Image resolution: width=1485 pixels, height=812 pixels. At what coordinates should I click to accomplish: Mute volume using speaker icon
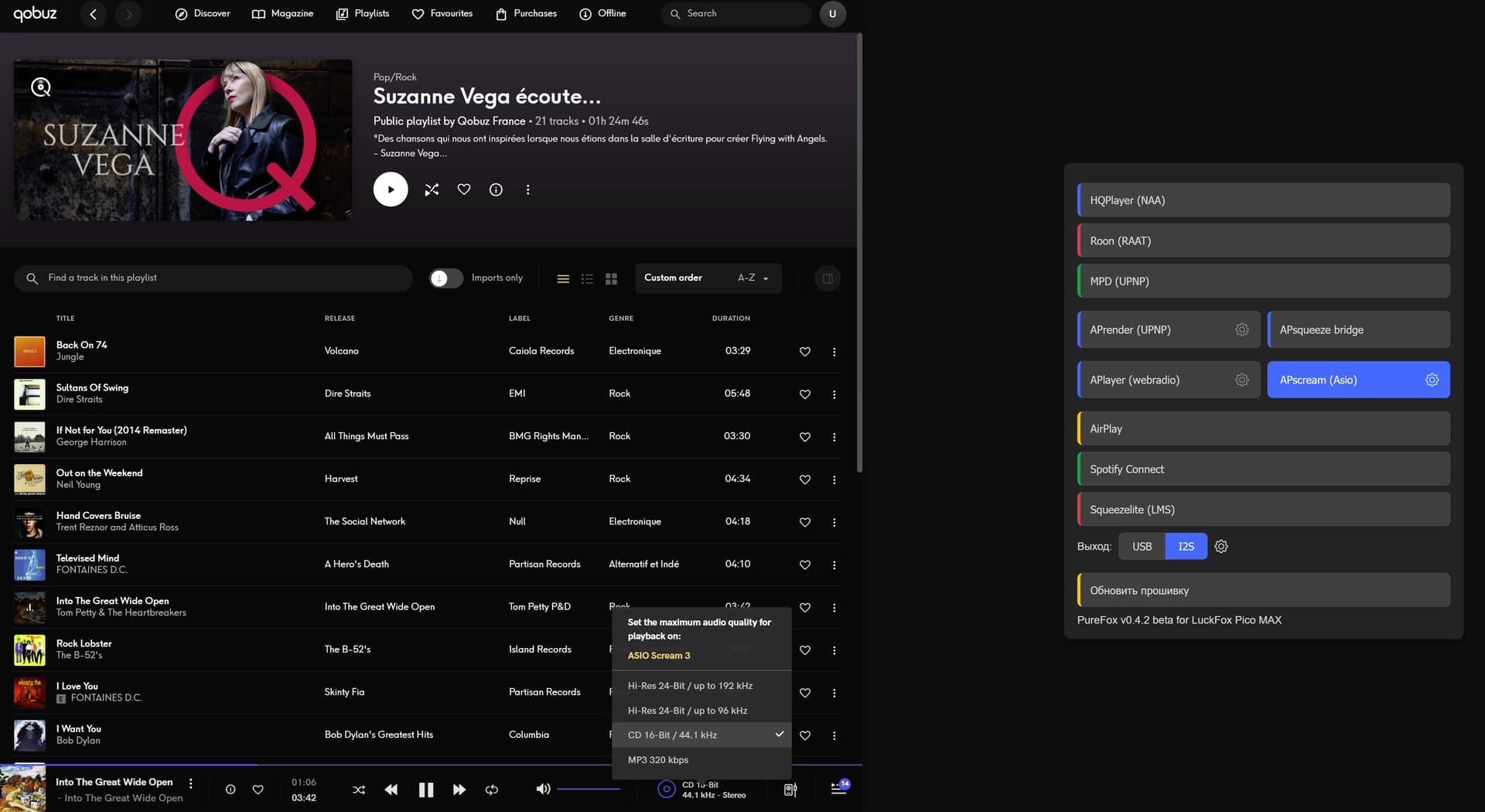pyautogui.click(x=543, y=789)
